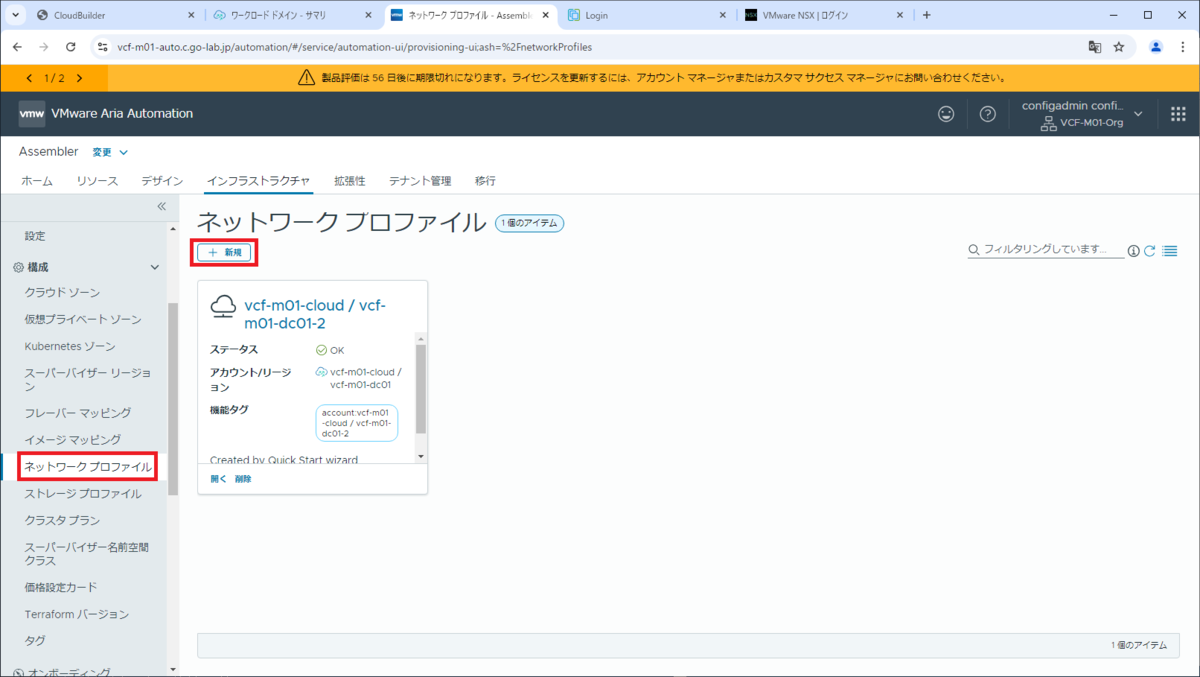1200x677 pixels.
Task: Open the browser three-dot menu
Action: pos(1182,47)
